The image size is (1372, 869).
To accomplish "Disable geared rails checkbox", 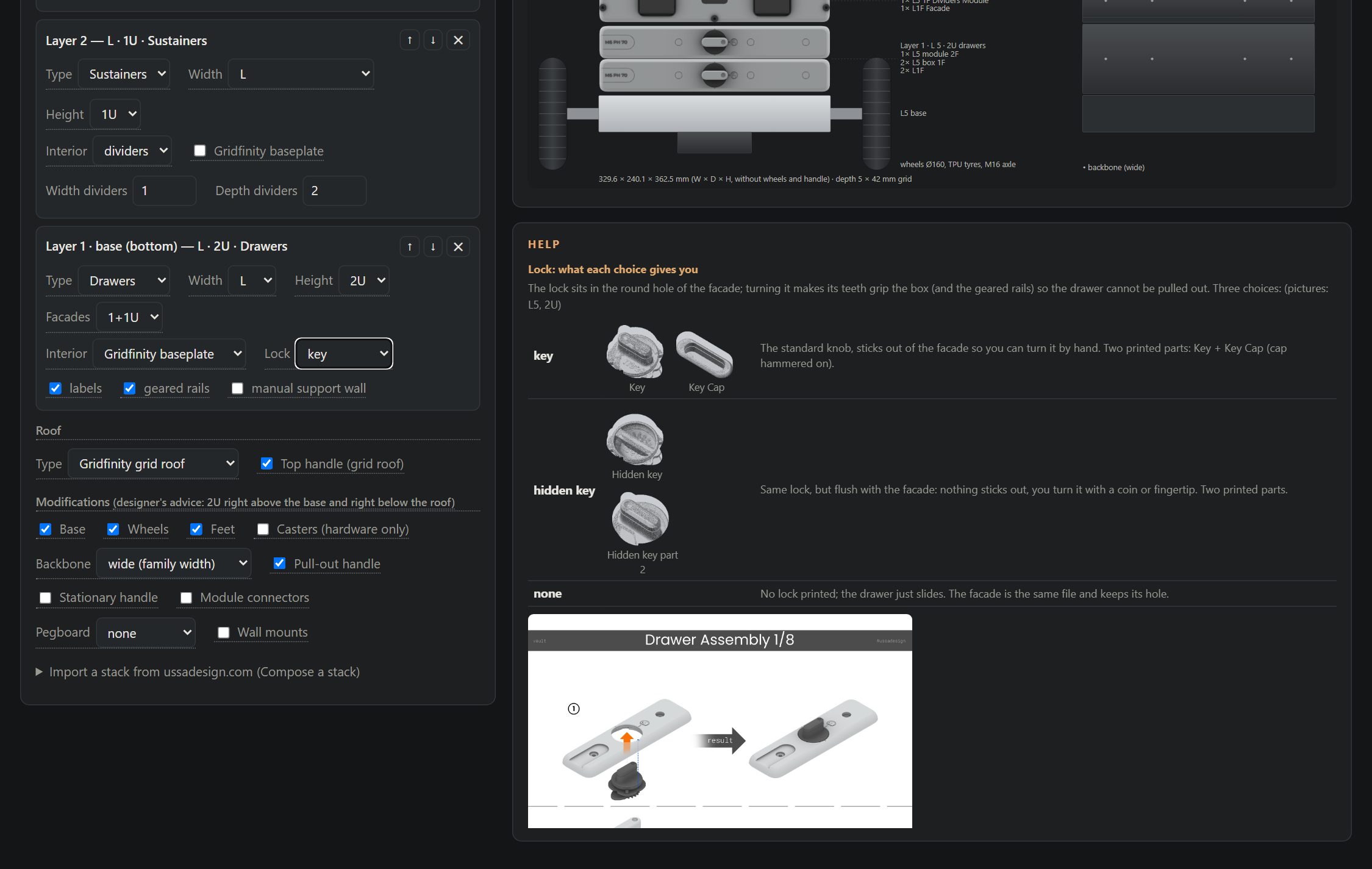I will (129, 388).
